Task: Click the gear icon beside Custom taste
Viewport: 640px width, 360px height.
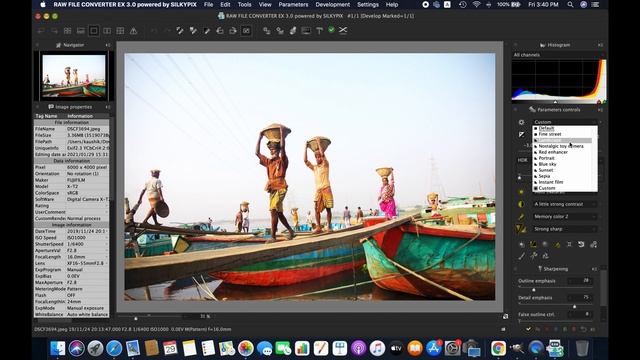Action: (521, 122)
